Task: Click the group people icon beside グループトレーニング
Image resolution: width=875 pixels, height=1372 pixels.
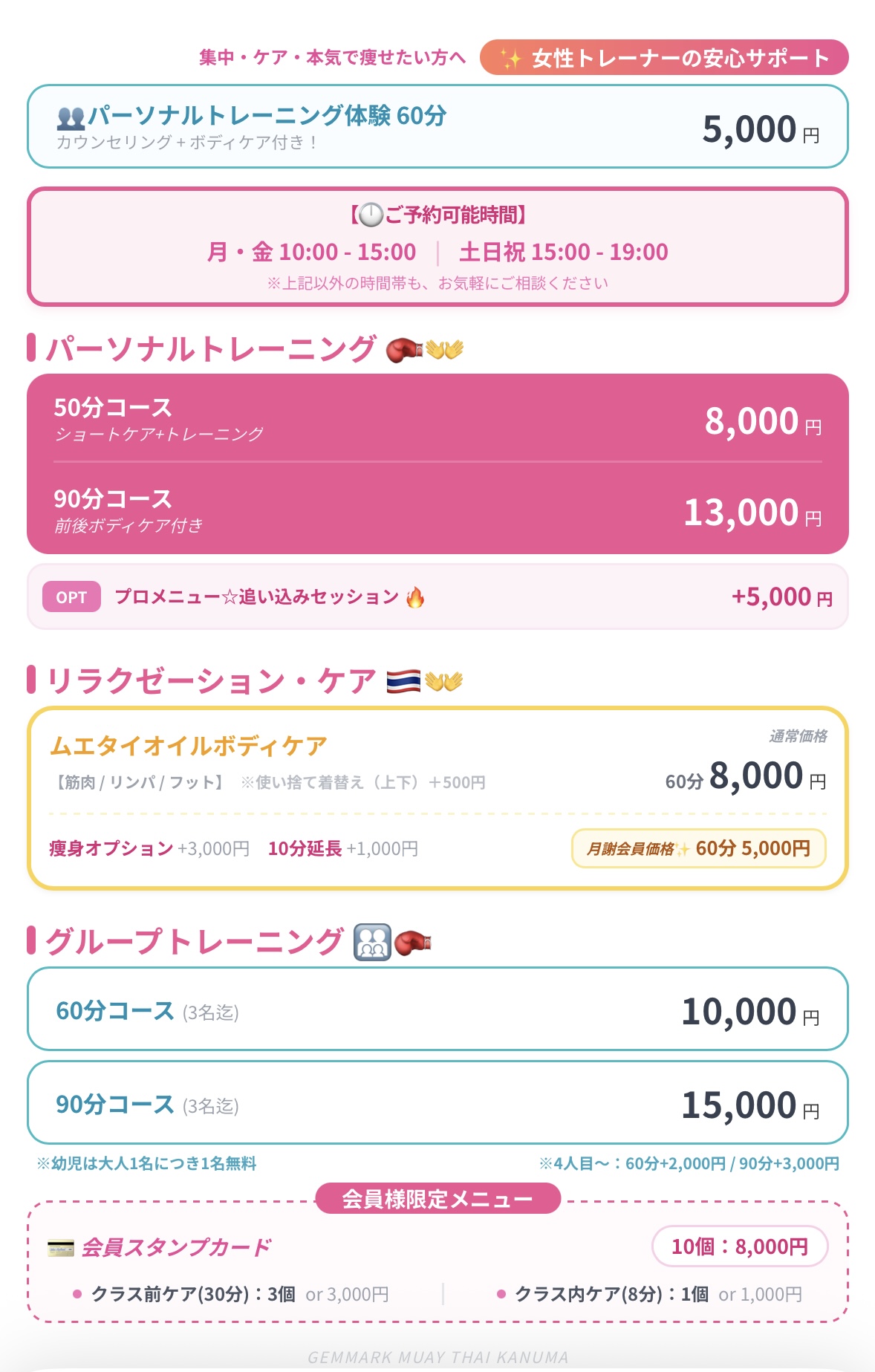Action: [x=372, y=943]
